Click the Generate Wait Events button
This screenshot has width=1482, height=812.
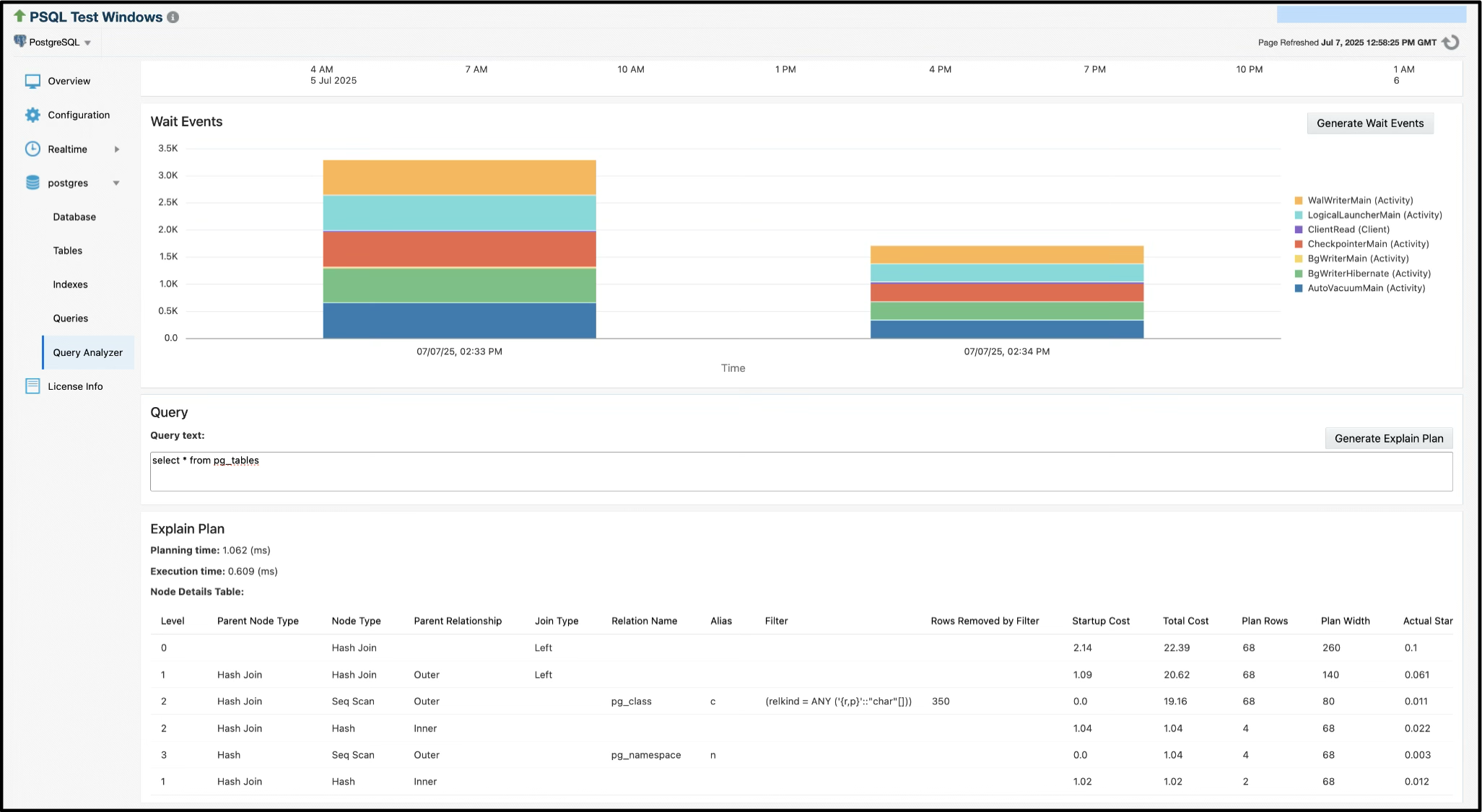(1369, 123)
